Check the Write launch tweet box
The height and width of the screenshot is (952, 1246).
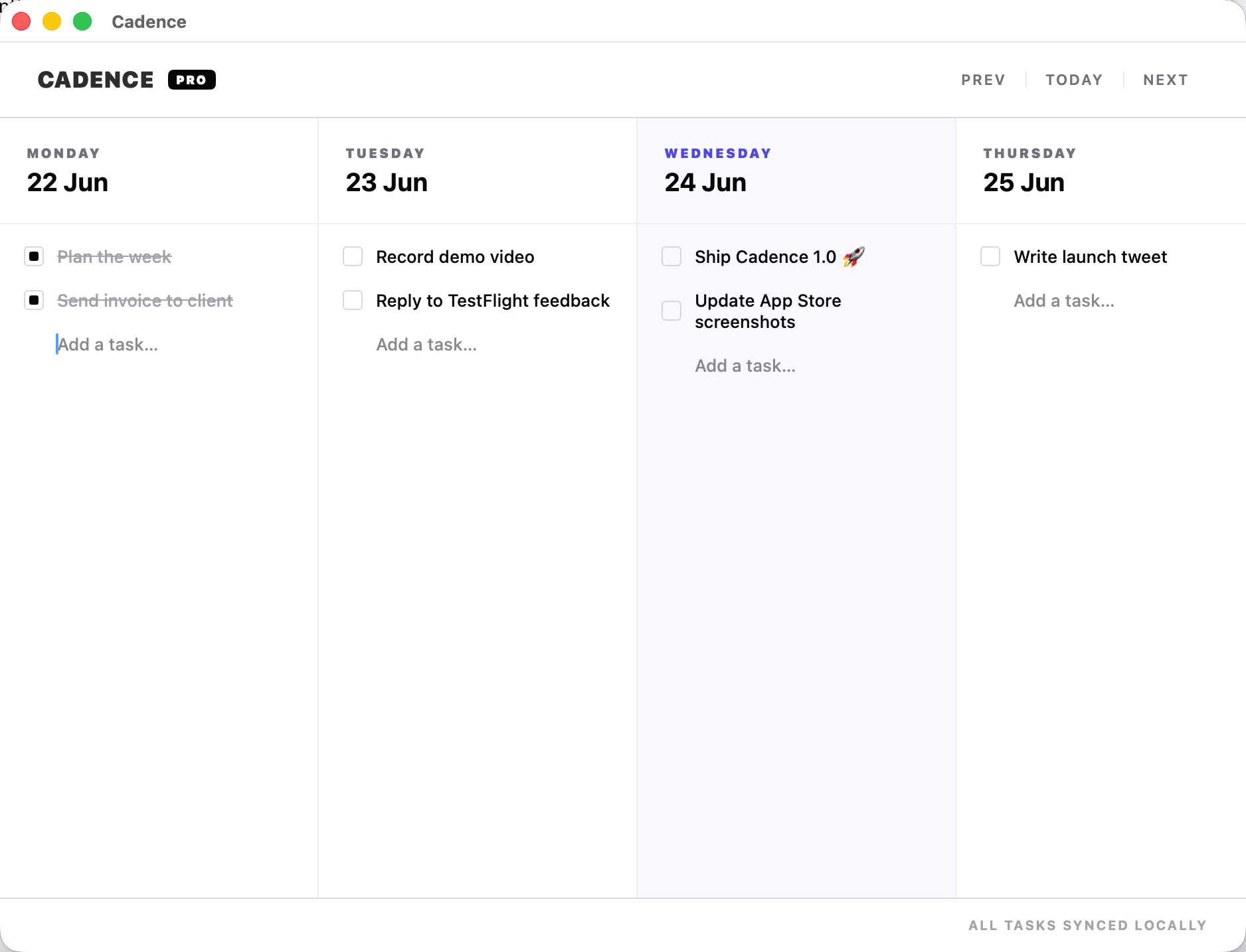990,256
